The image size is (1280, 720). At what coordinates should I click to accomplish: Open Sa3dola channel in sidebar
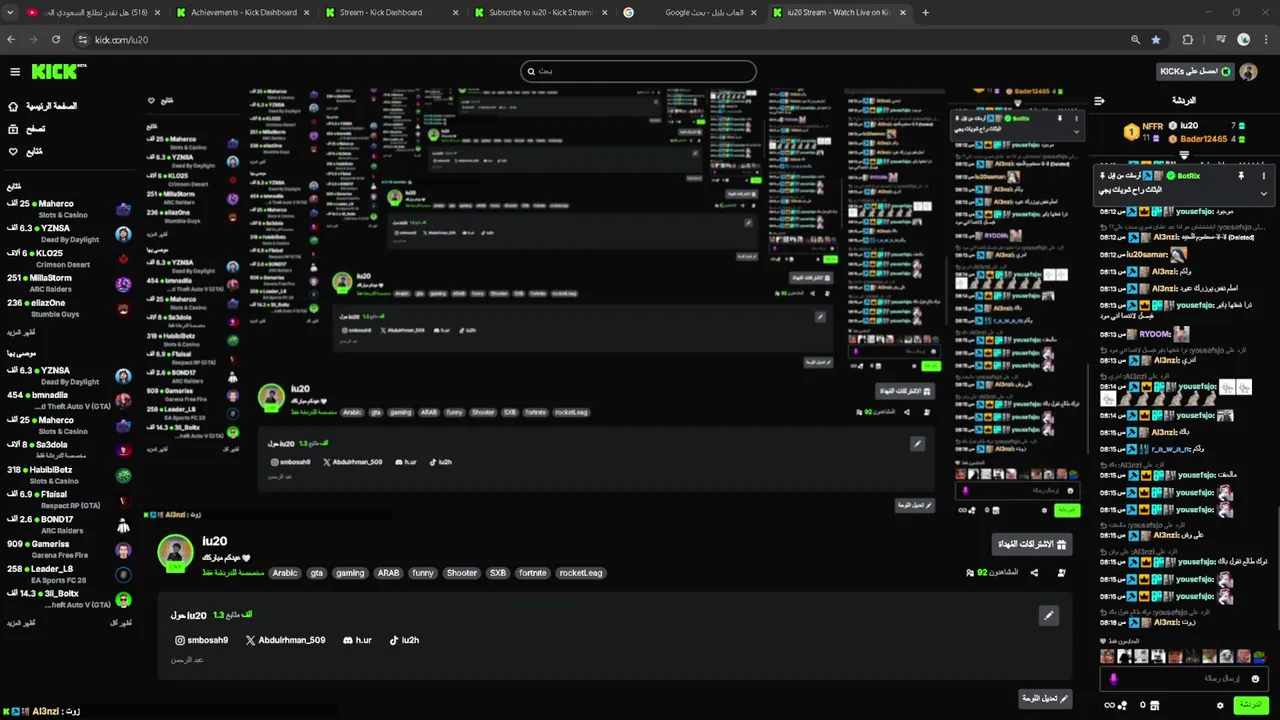click(67, 449)
